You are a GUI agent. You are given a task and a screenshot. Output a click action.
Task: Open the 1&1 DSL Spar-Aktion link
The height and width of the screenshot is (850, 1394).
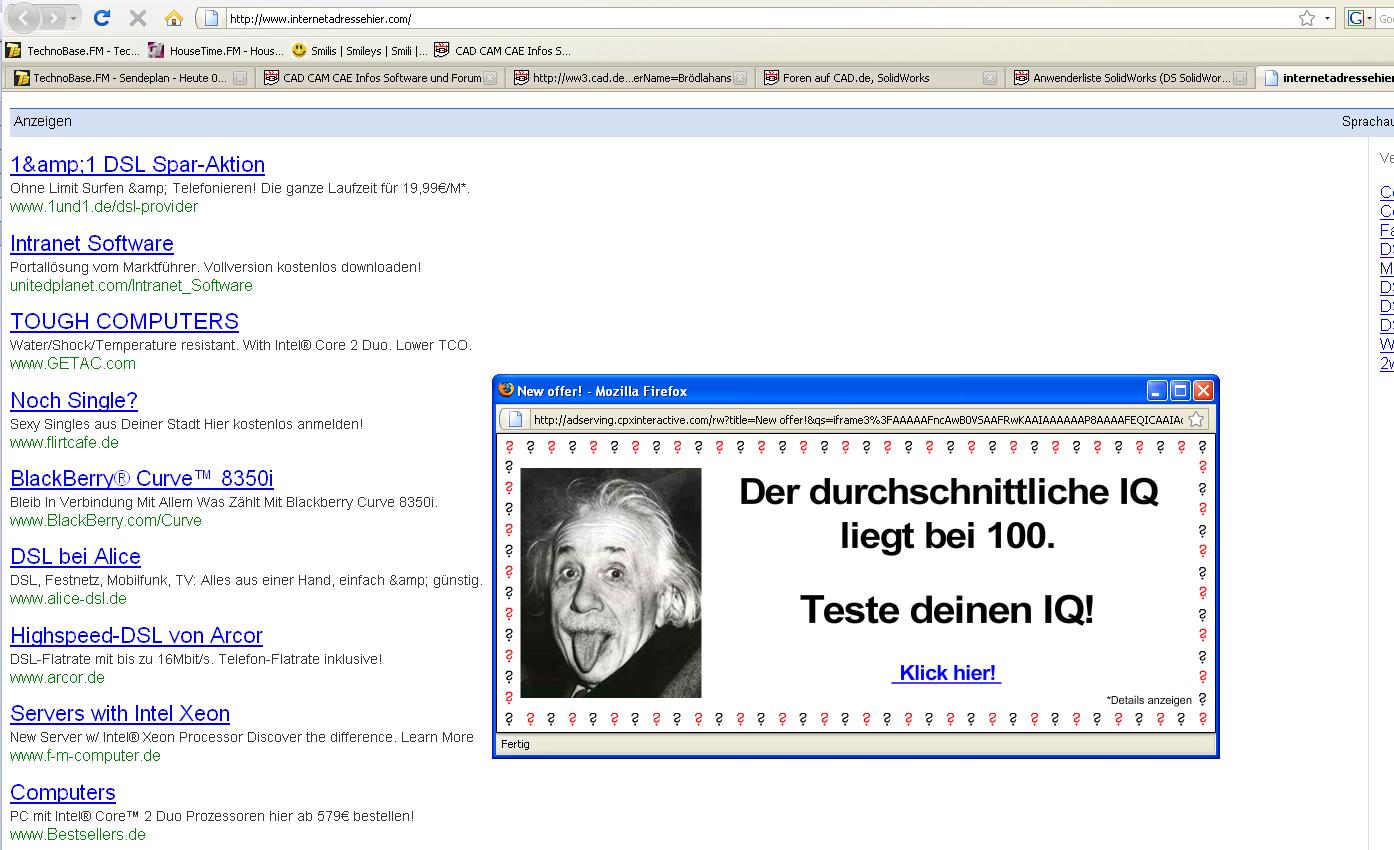137,165
